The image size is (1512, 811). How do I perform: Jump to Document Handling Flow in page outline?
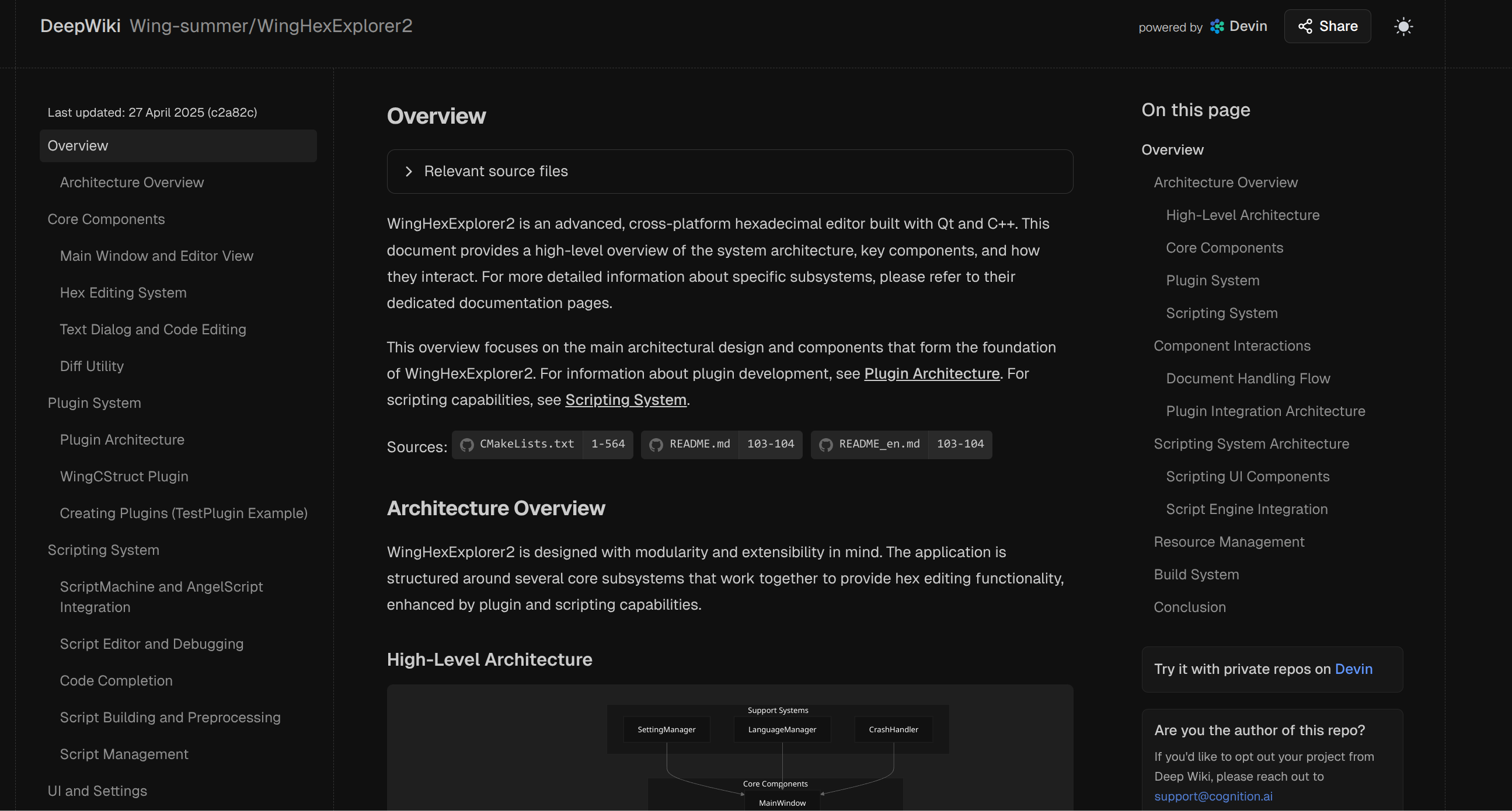pyautogui.click(x=1248, y=379)
